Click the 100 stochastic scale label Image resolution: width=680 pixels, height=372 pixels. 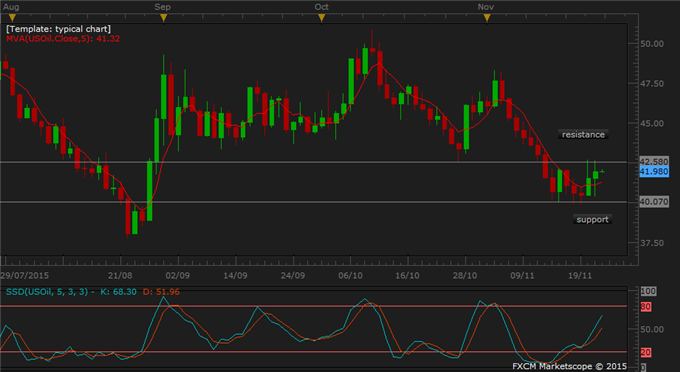648,291
